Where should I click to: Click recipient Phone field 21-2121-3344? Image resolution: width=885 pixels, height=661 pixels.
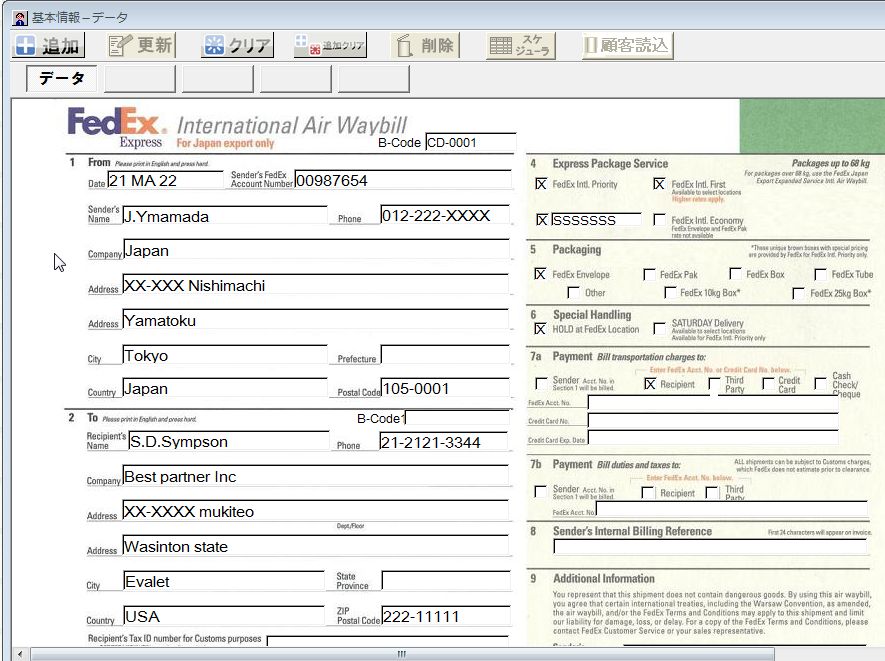click(x=444, y=442)
